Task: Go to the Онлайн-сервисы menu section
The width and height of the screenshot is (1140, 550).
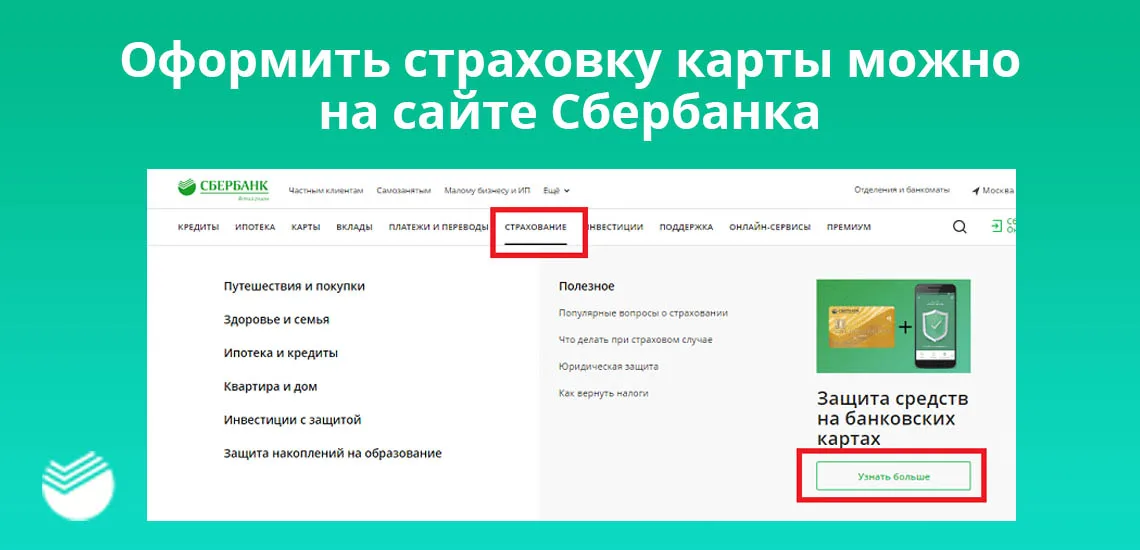Action: tap(769, 227)
